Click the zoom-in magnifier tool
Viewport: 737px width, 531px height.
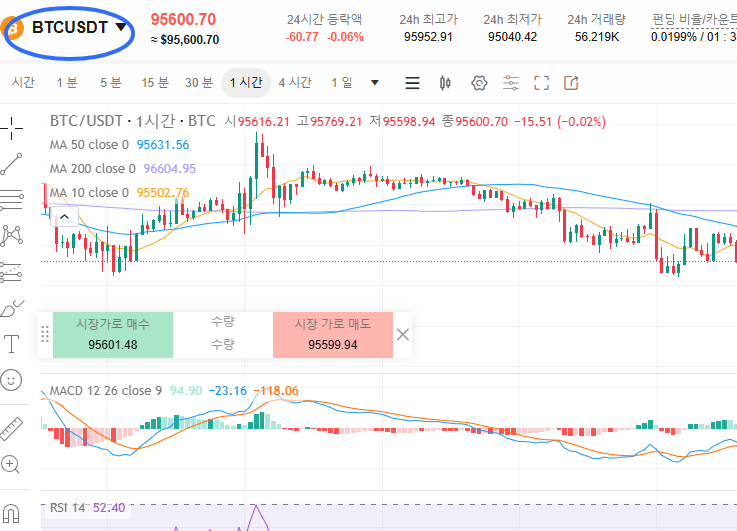(x=12, y=464)
